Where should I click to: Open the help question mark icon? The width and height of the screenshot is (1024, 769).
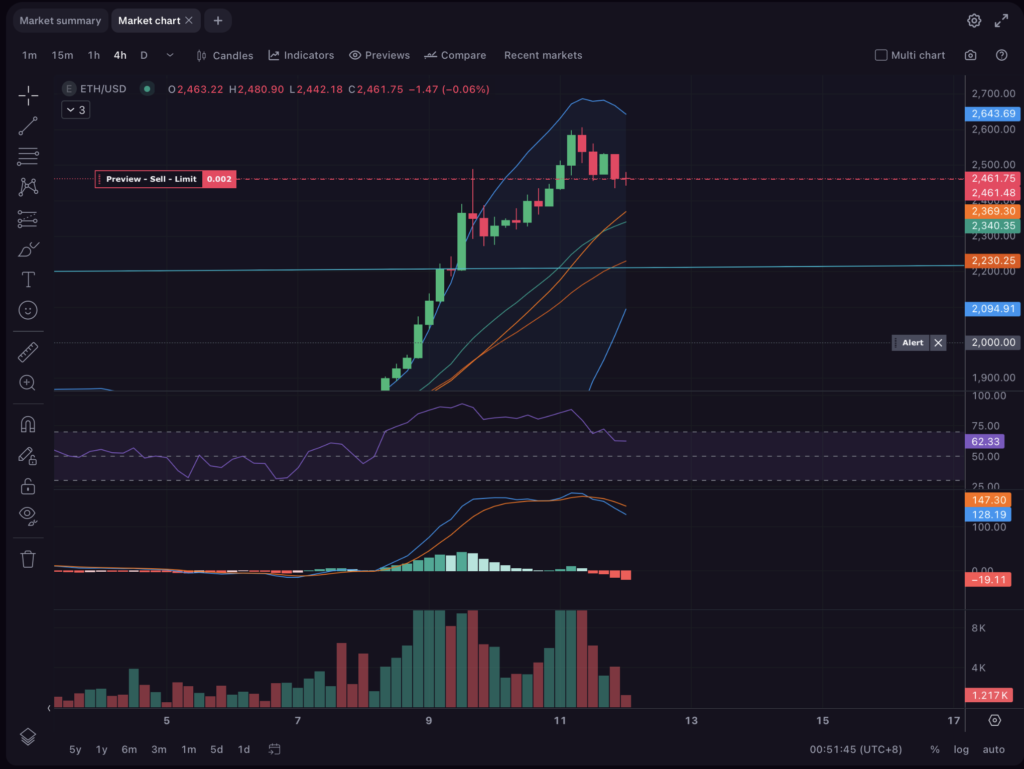pos(1001,55)
